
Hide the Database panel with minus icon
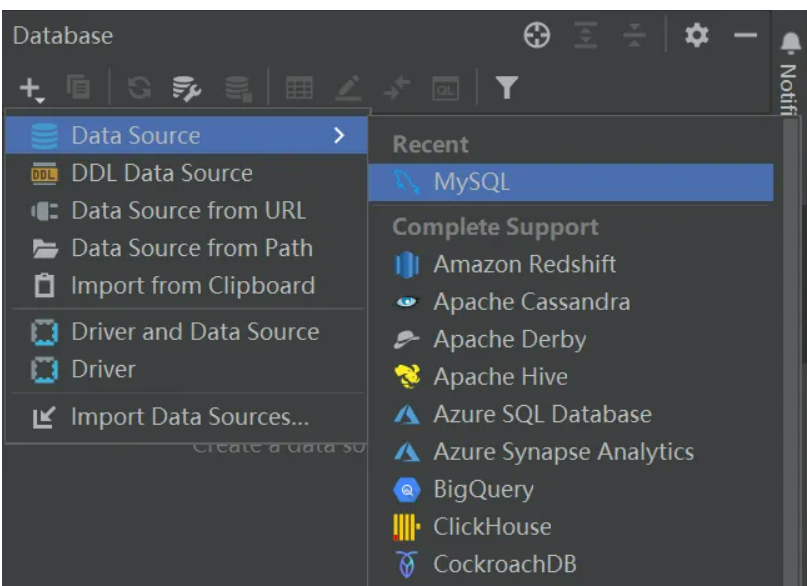coord(745,35)
